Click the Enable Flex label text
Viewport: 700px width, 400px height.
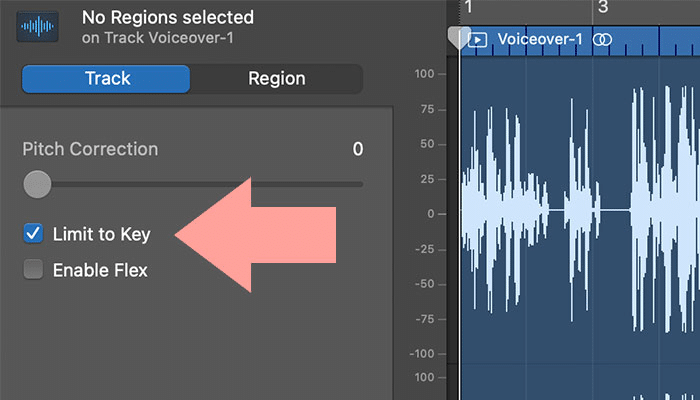pos(100,270)
